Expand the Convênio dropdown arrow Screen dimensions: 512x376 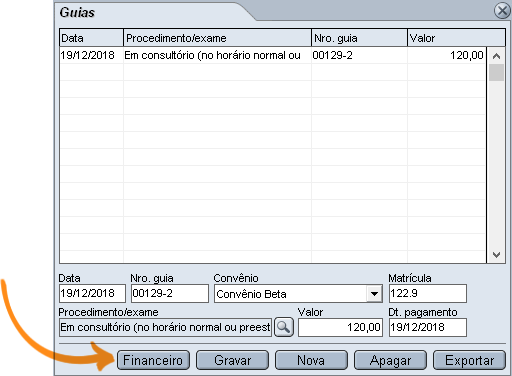[x=374, y=294]
